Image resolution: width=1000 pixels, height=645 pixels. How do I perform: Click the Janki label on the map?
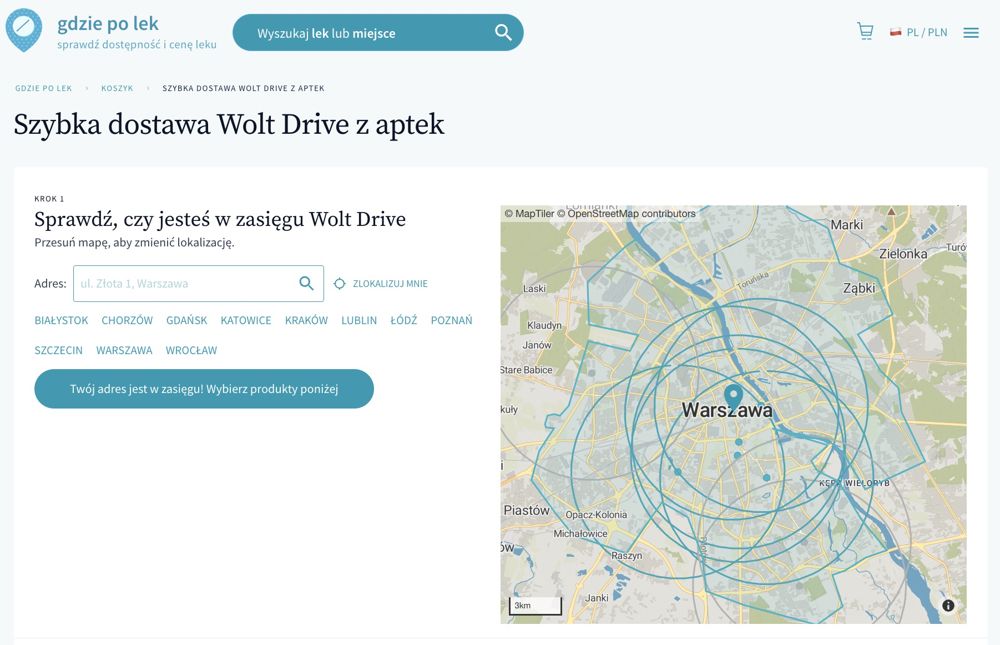coord(597,598)
